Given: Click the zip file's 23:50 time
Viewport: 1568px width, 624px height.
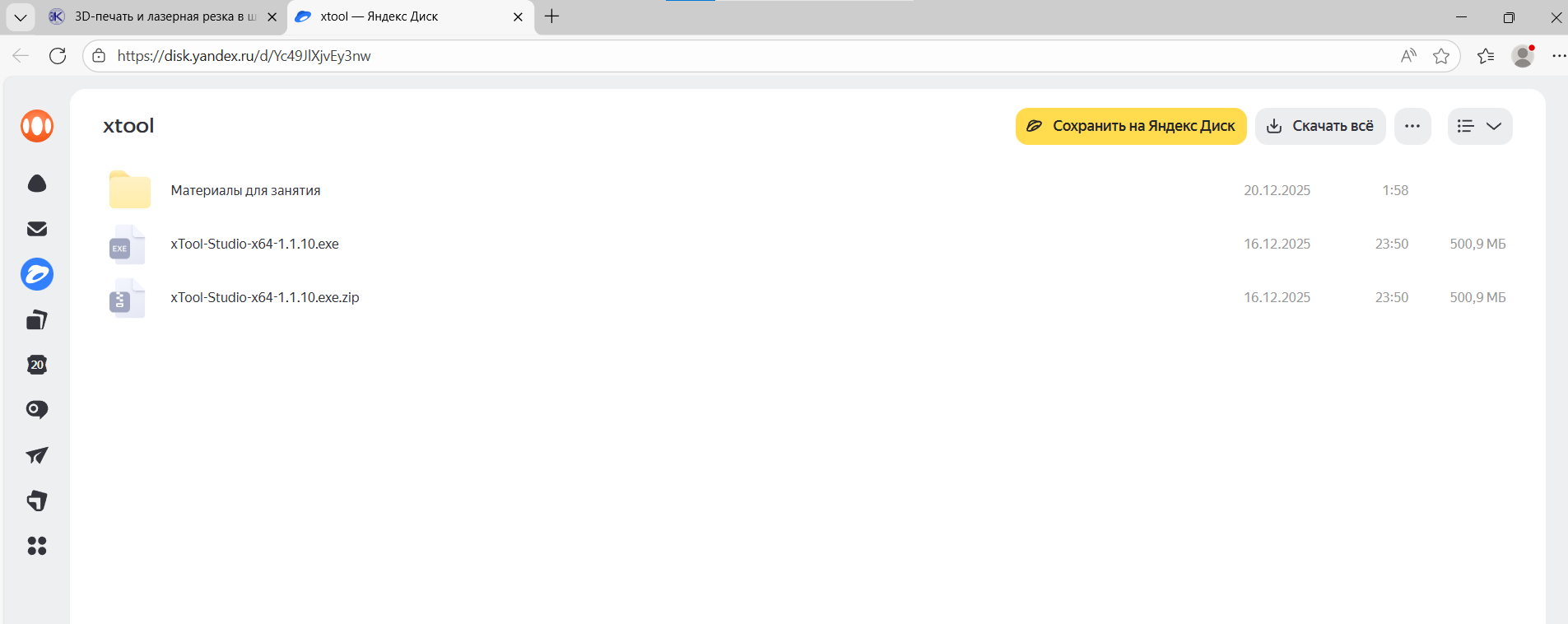Looking at the screenshot, I should [x=1392, y=297].
